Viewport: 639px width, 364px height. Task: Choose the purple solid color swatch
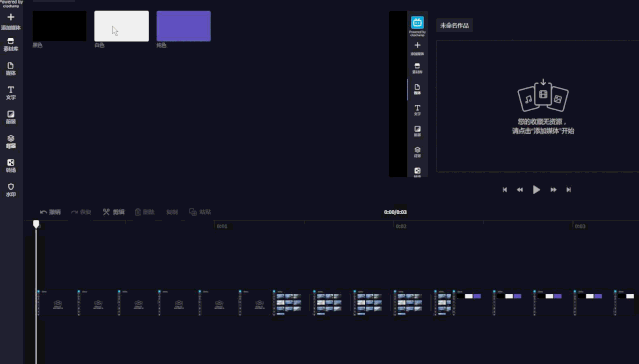184,26
